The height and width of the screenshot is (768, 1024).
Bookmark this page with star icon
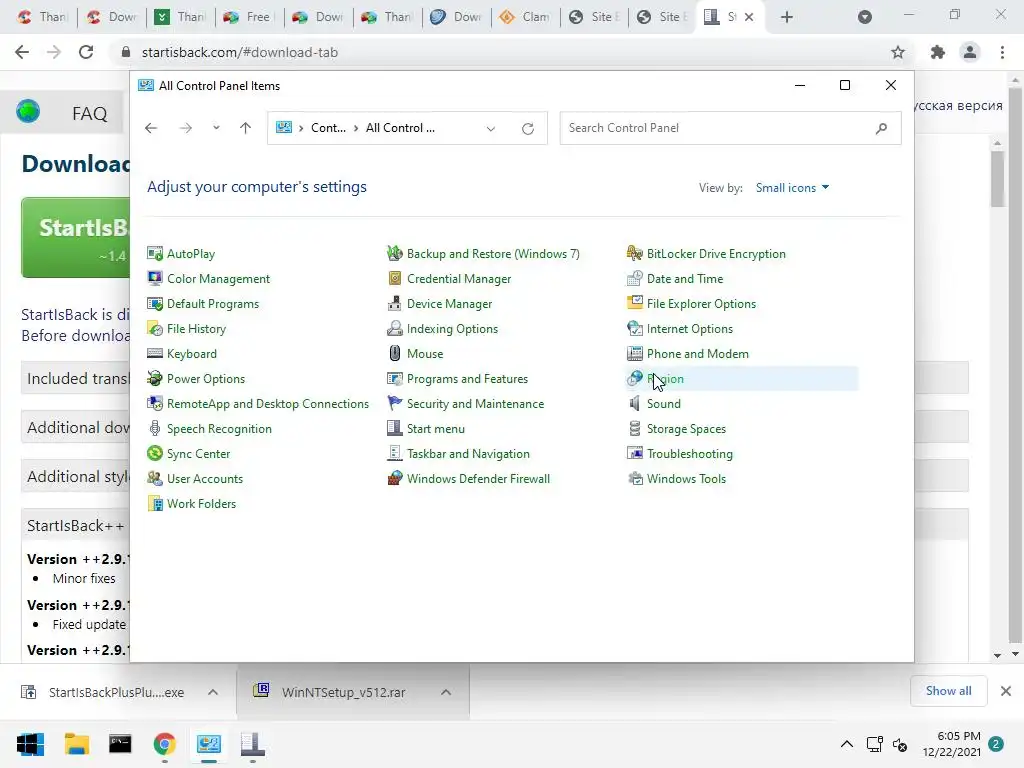click(898, 52)
